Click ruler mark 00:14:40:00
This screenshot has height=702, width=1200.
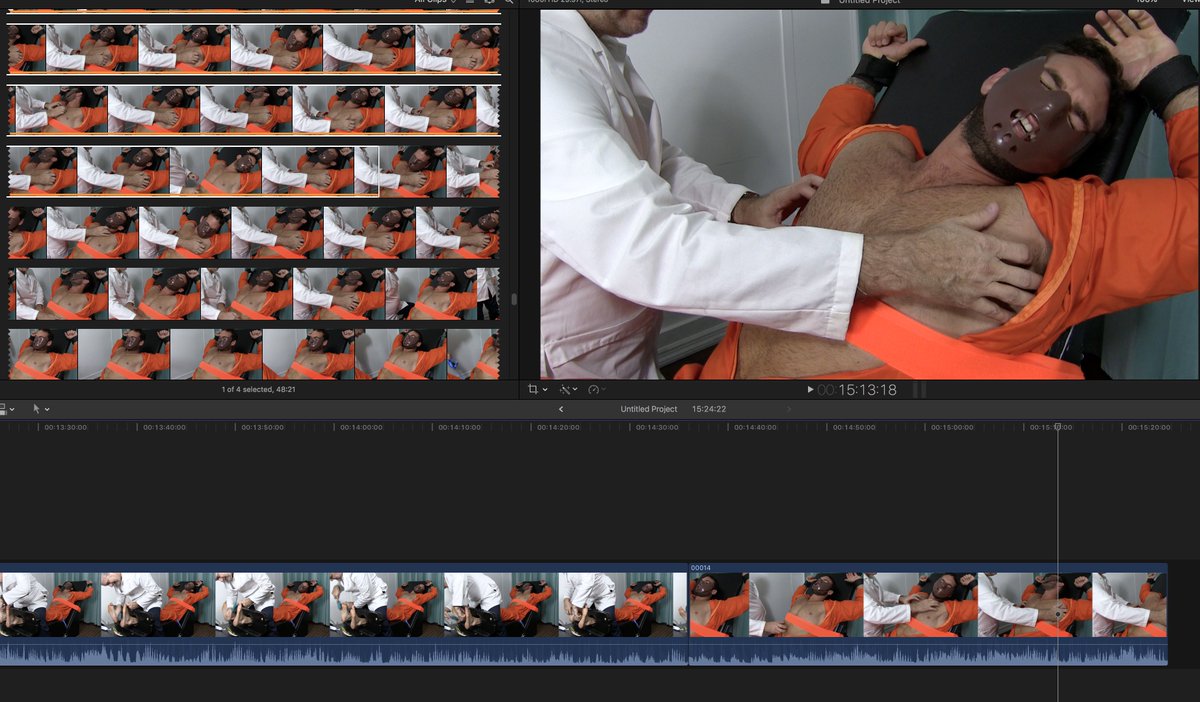pos(754,427)
